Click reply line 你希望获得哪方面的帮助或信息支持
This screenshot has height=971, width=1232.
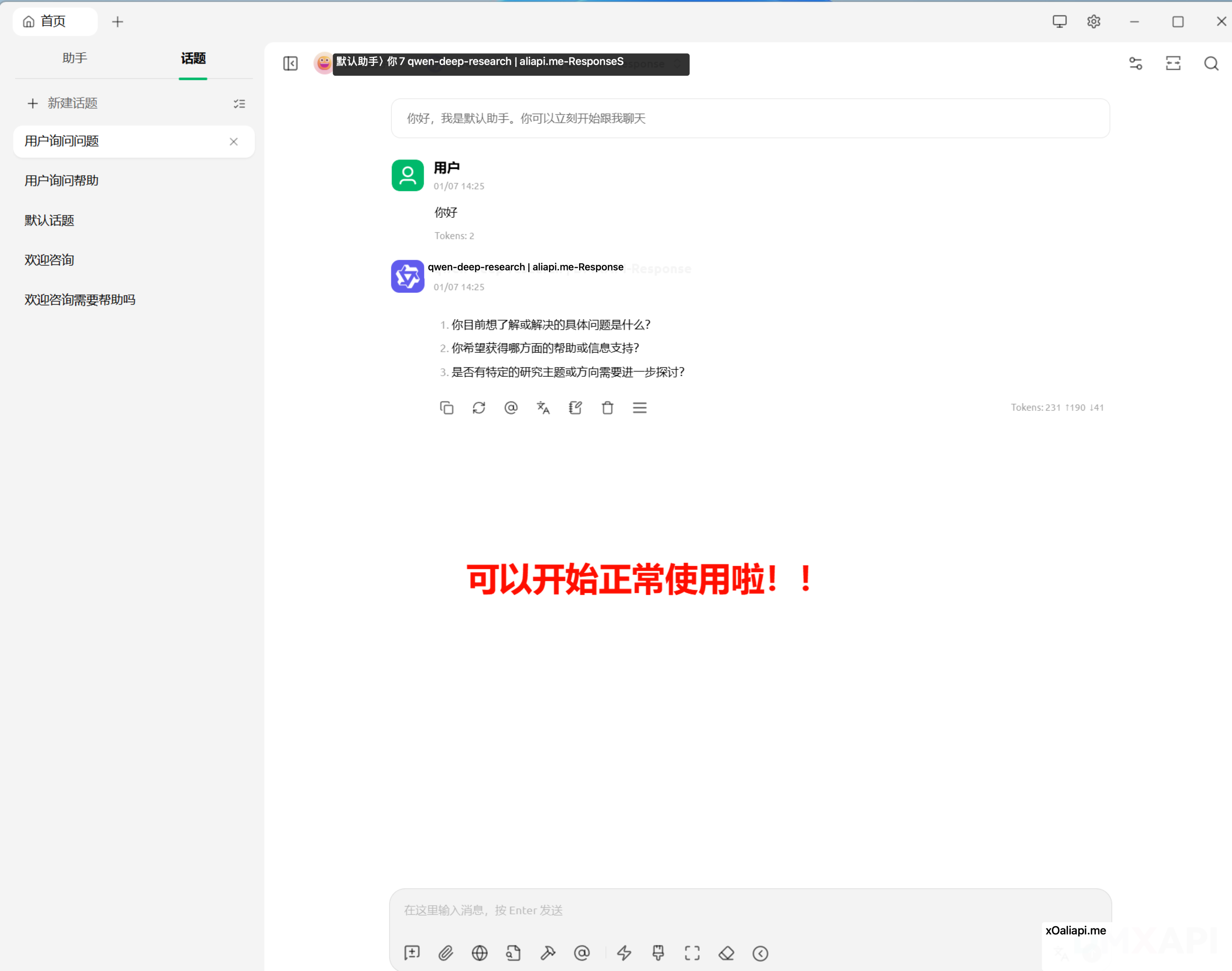click(x=545, y=348)
